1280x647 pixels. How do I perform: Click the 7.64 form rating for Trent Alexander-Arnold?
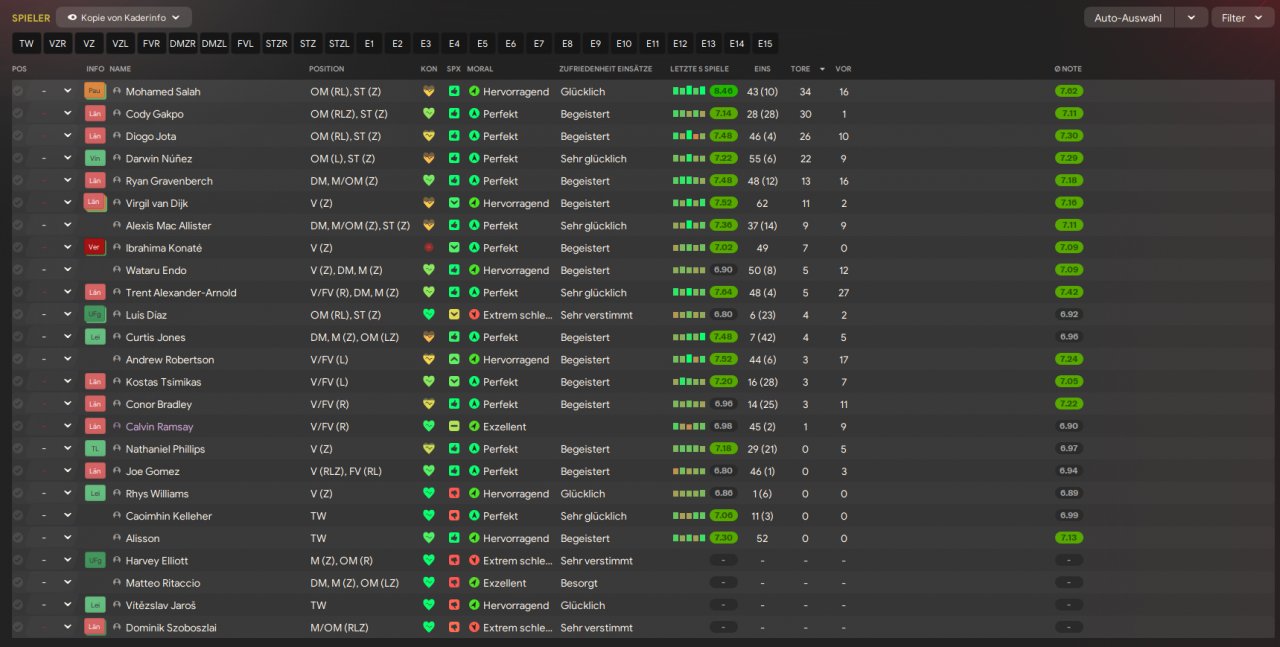[x=724, y=293]
